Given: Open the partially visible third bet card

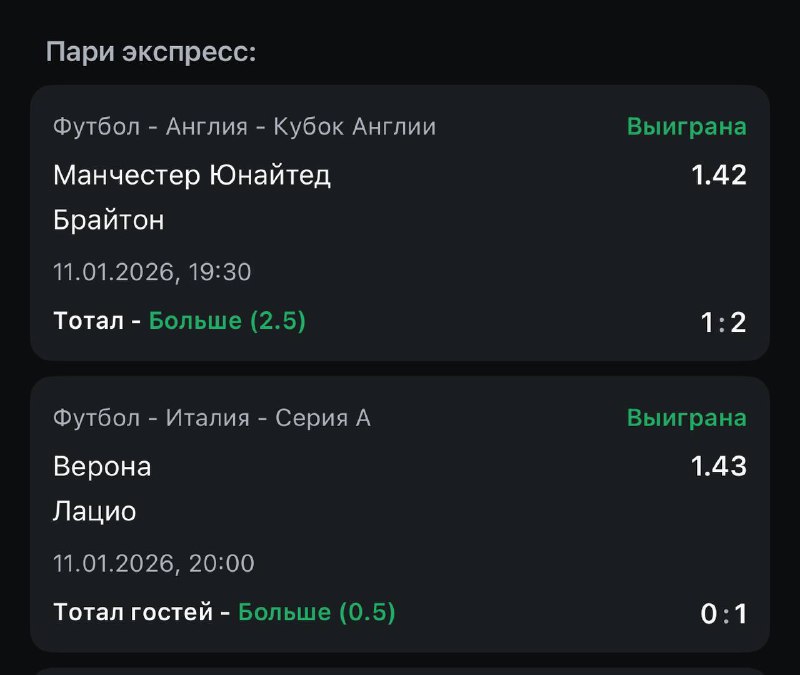Looking at the screenshot, I should pyautogui.click(x=400, y=671).
